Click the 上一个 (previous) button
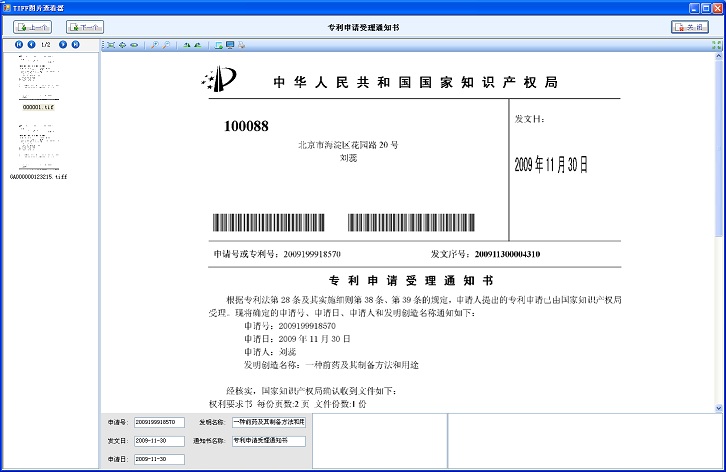726x472 pixels. coord(32,27)
